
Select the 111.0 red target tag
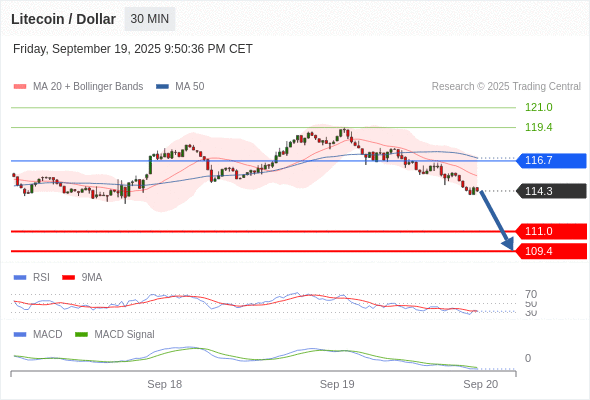(x=551, y=231)
